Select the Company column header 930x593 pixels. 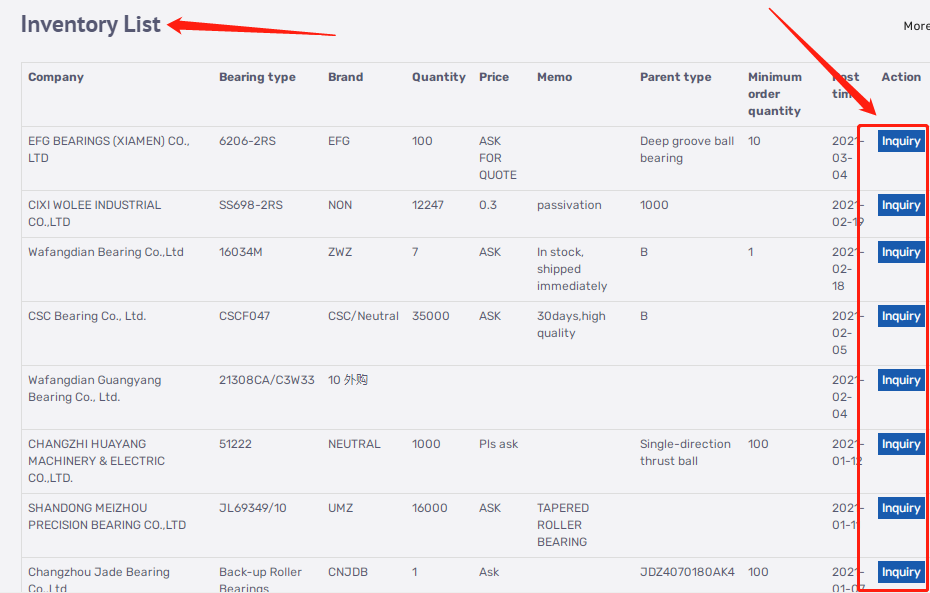click(56, 77)
